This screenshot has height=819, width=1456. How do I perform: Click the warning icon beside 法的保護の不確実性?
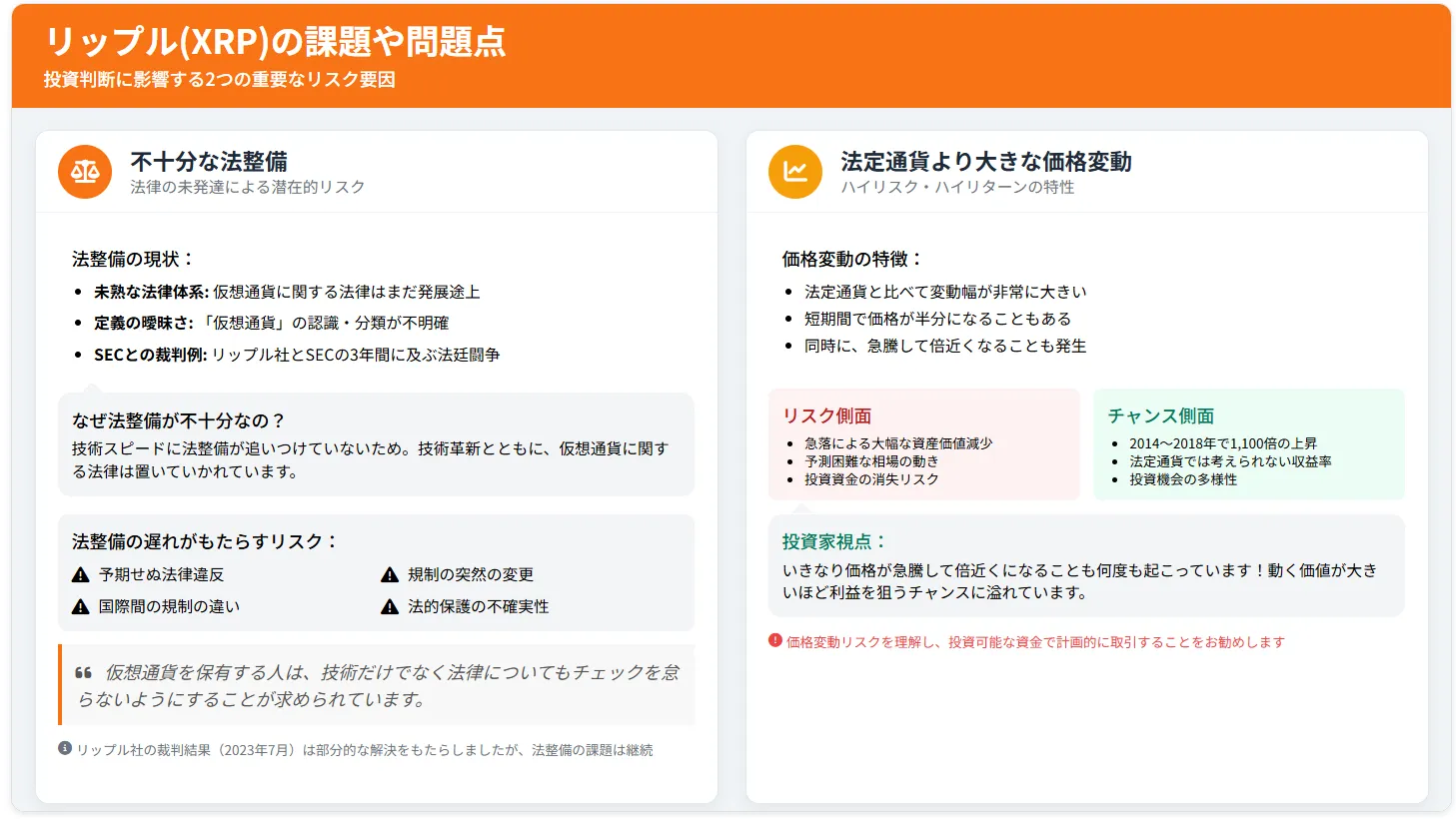(x=388, y=605)
